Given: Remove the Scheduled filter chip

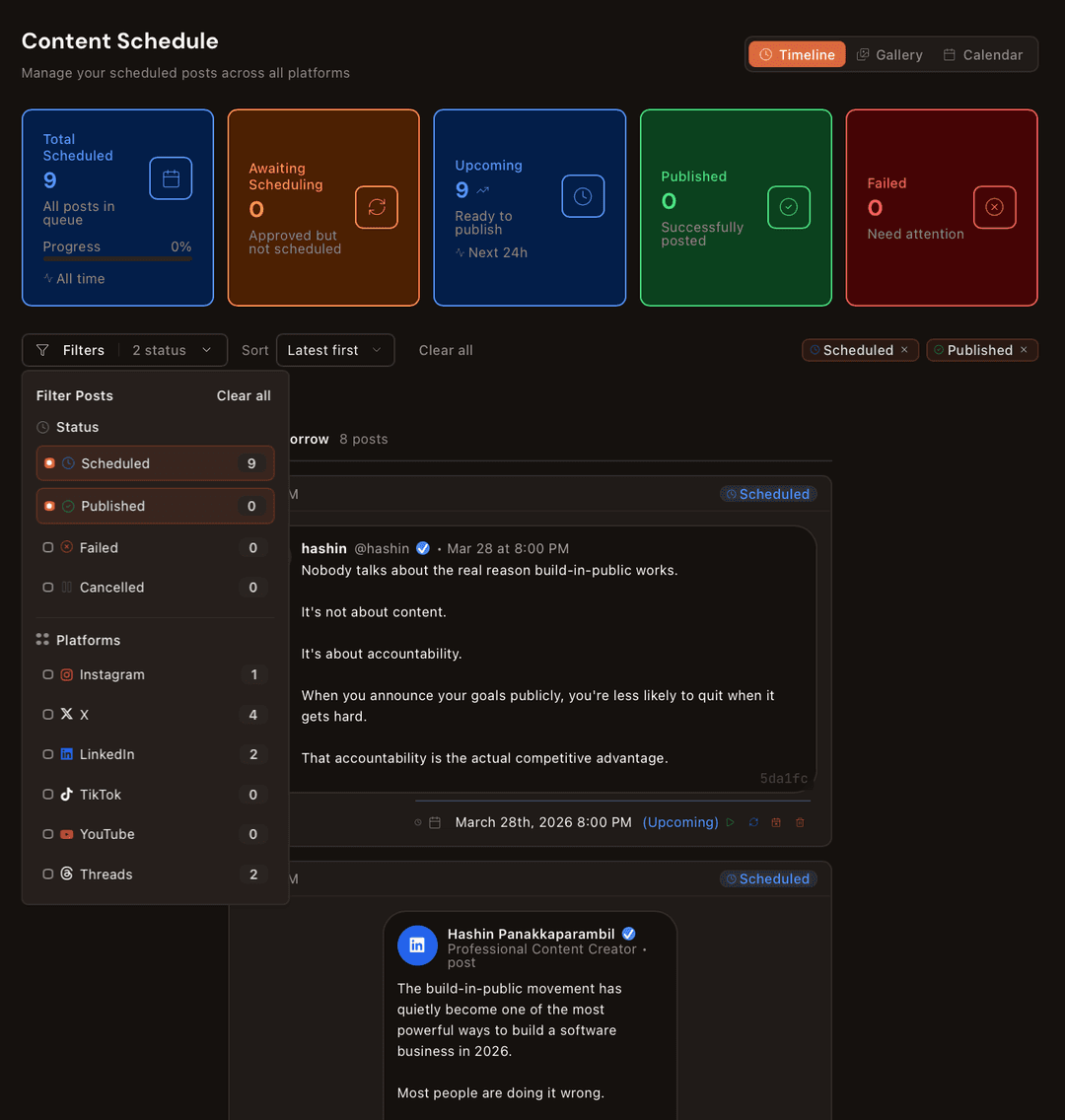Looking at the screenshot, I should click(x=904, y=350).
